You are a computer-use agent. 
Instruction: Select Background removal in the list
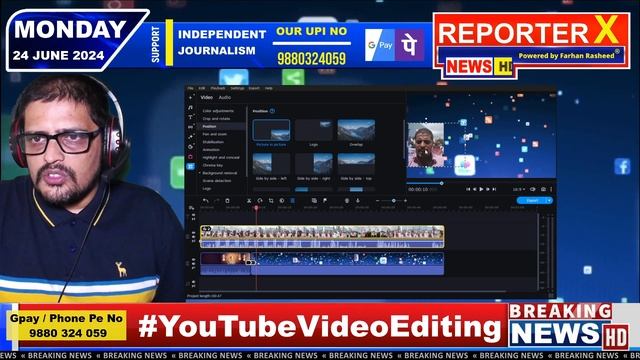[220, 173]
